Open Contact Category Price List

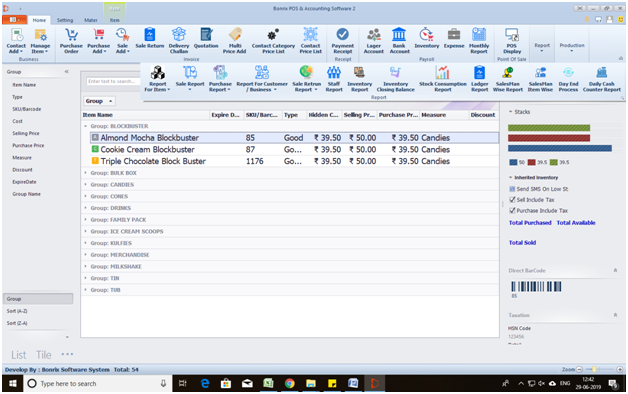click(273, 40)
